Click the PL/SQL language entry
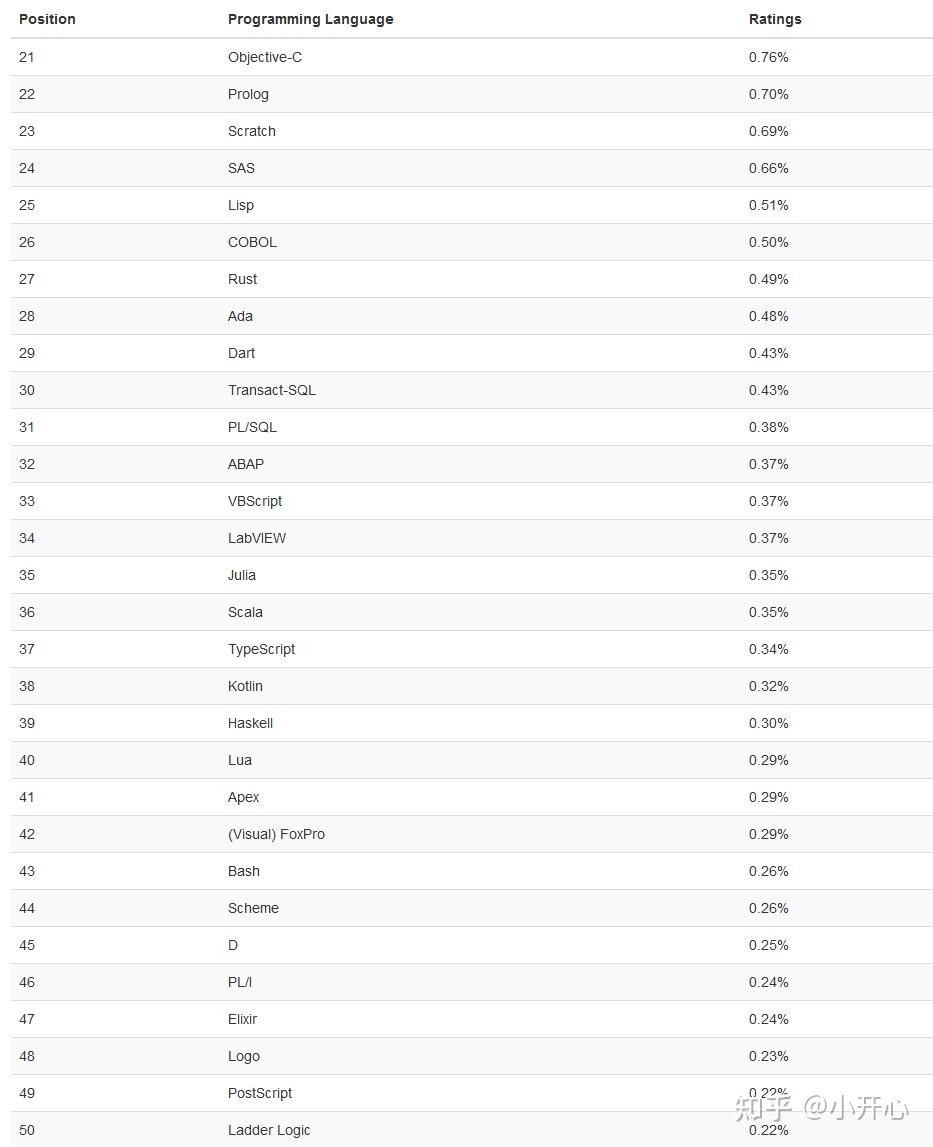933x1147 pixels. [252, 427]
